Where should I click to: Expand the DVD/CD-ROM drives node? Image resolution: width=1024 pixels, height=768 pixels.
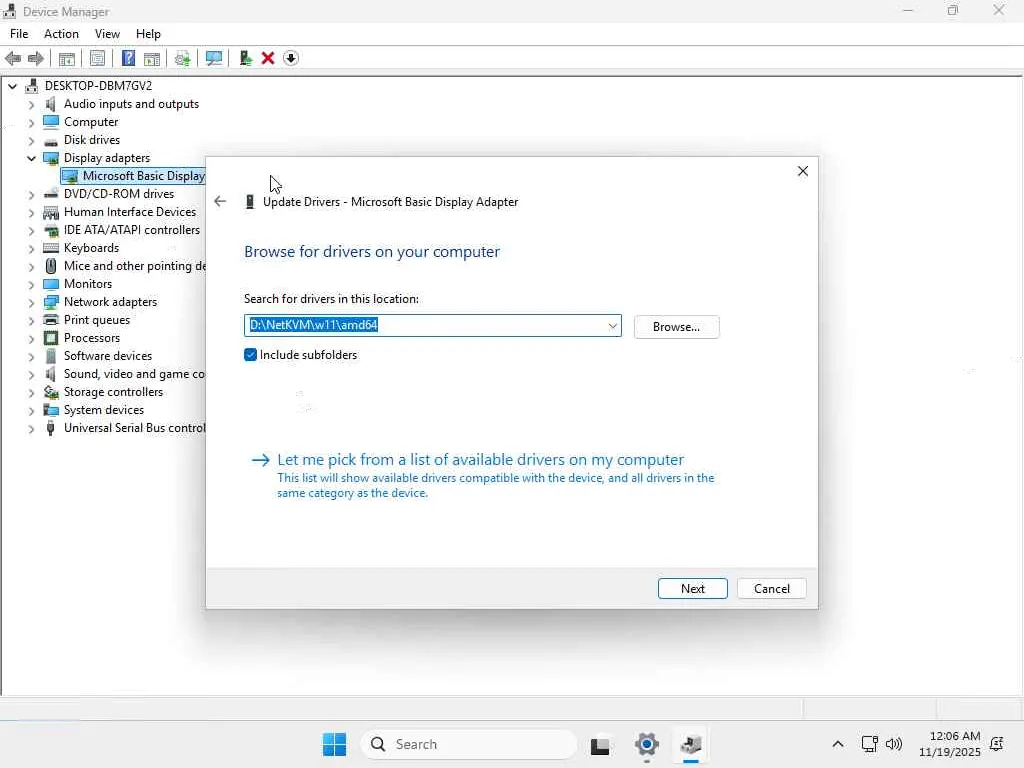[x=31, y=195]
